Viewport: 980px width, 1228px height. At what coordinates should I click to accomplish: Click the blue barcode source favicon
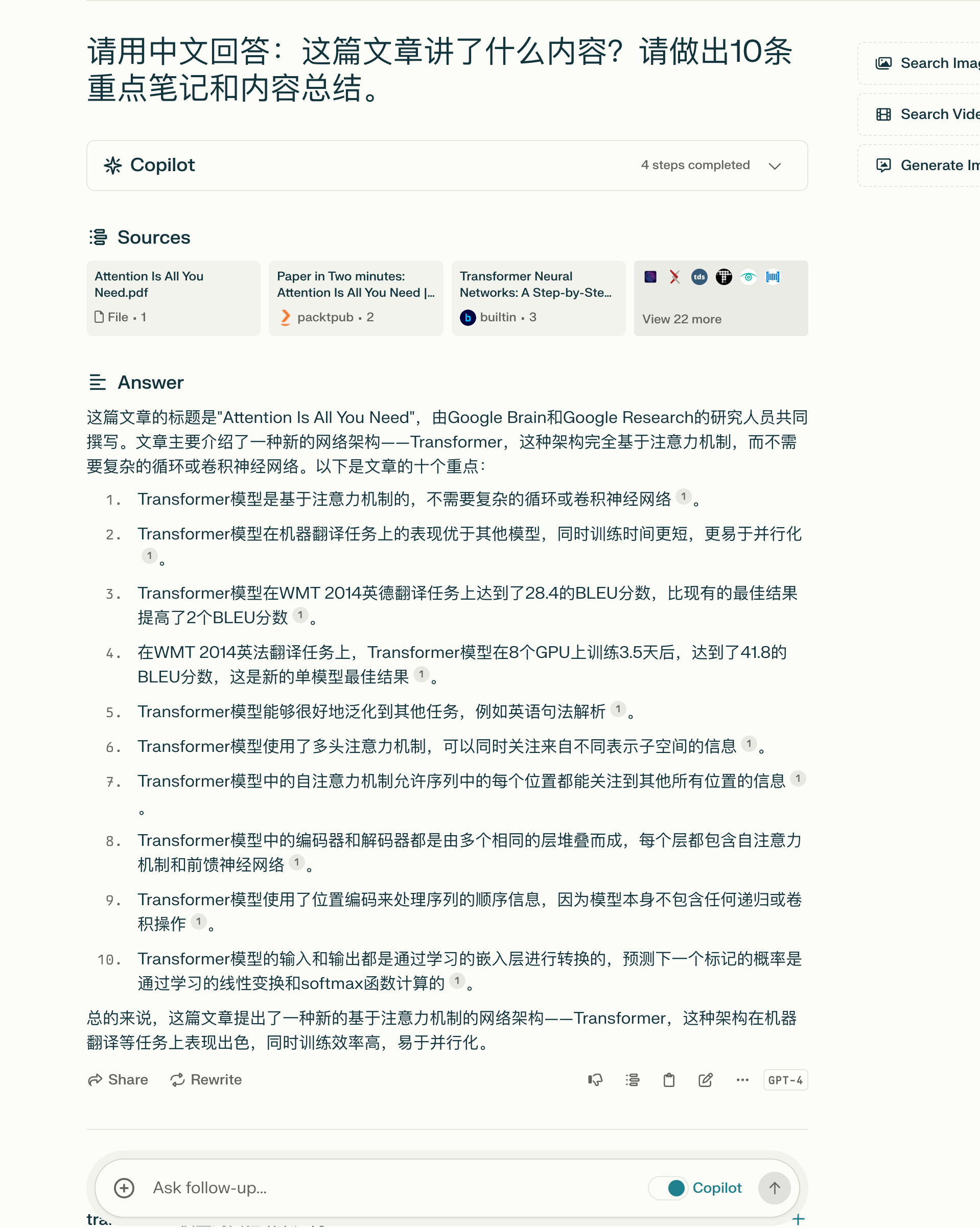[x=773, y=277]
